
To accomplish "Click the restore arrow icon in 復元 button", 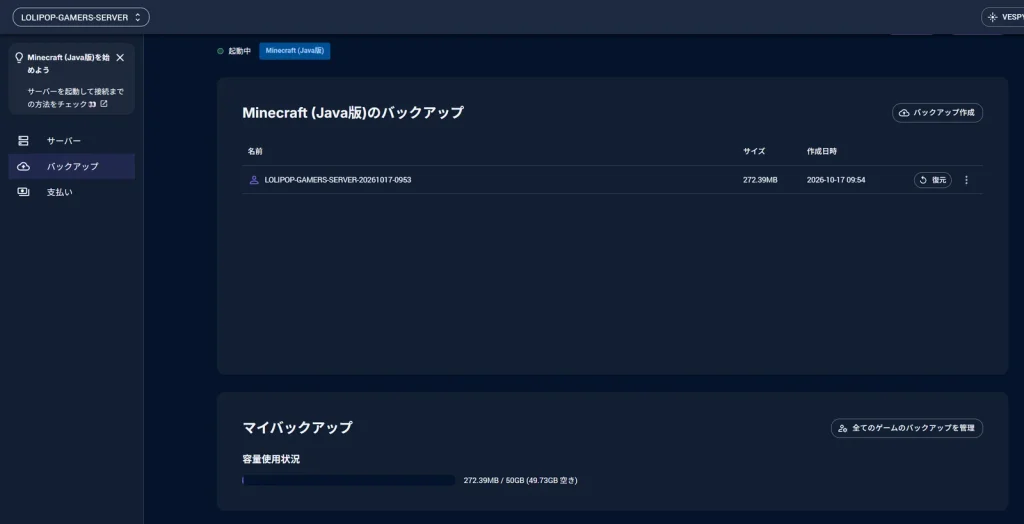I will coord(923,180).
